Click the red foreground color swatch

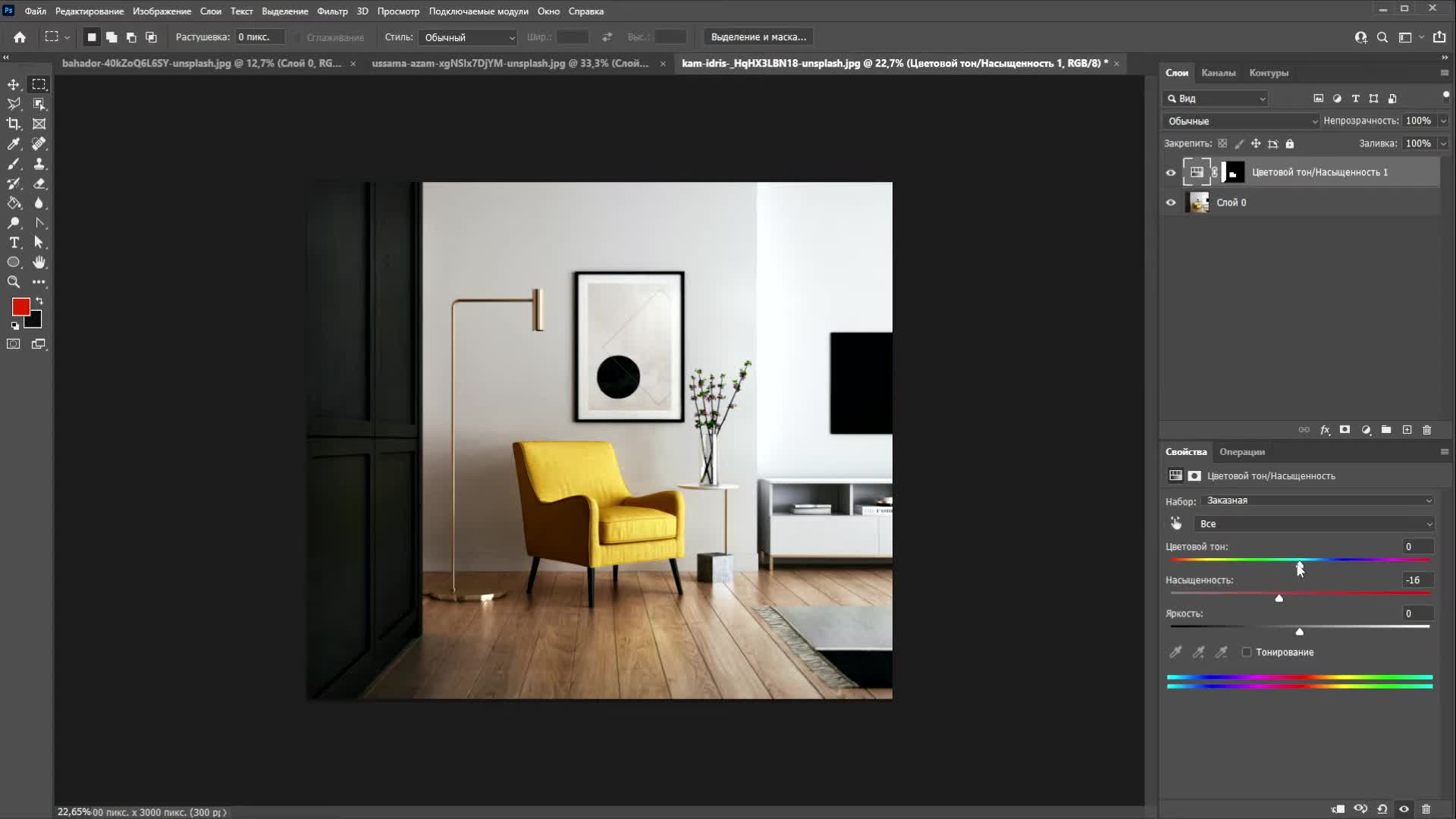click(x=20, y=306)
